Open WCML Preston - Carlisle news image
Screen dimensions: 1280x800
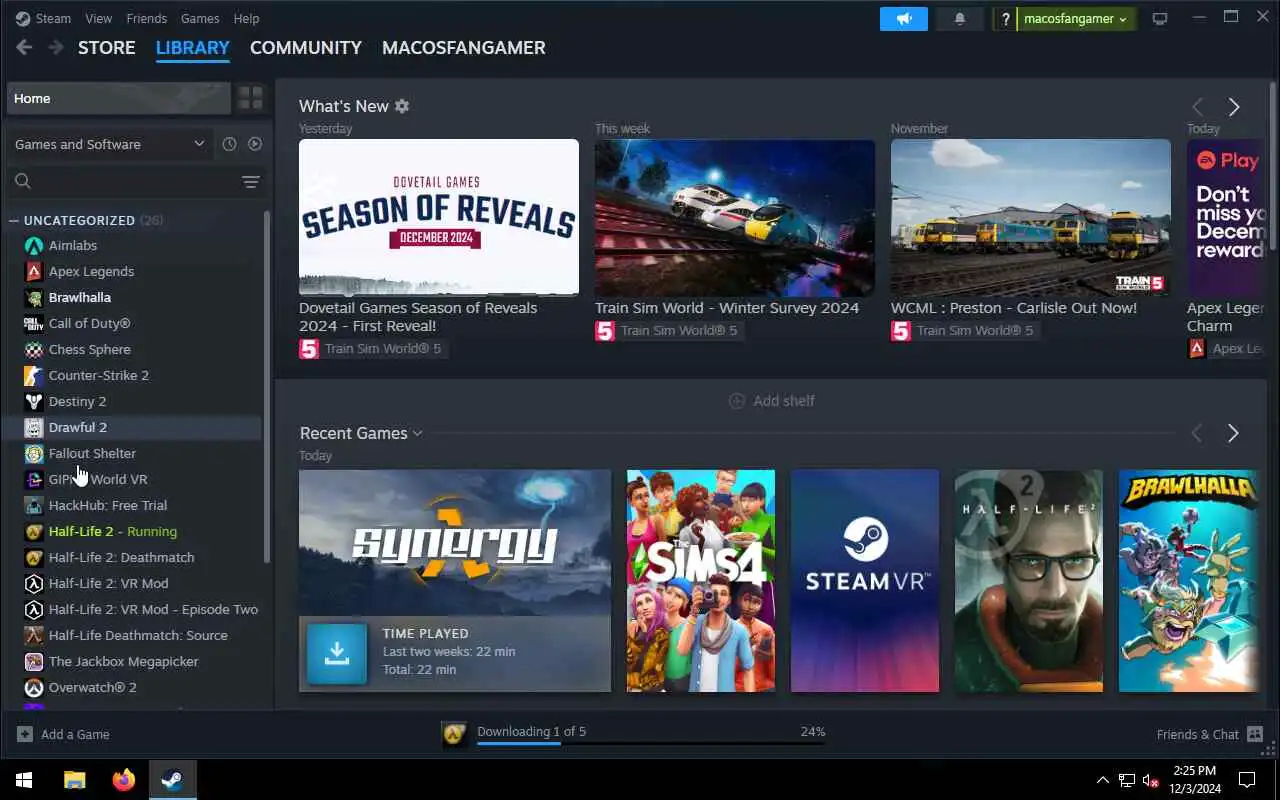(x=1031, y=217)
